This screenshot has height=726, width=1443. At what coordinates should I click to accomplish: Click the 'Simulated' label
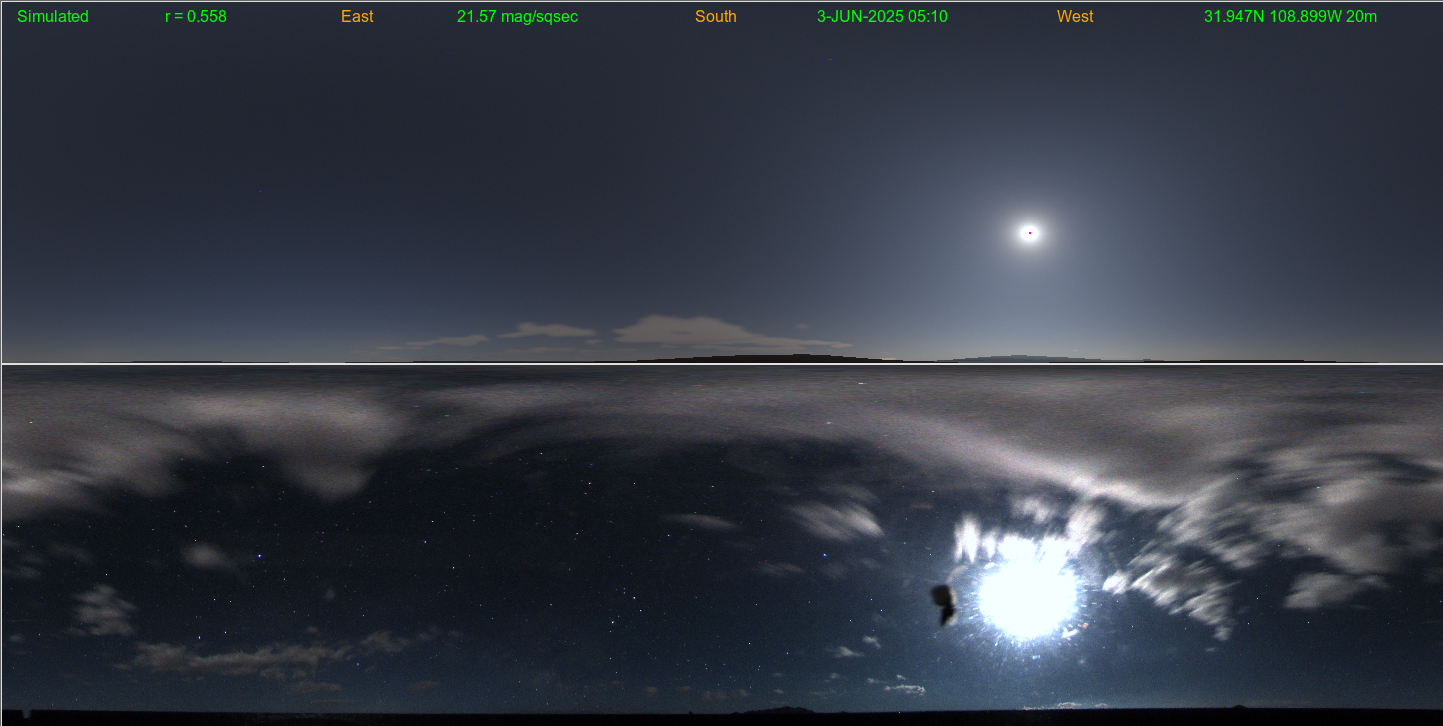click(53, 17)
